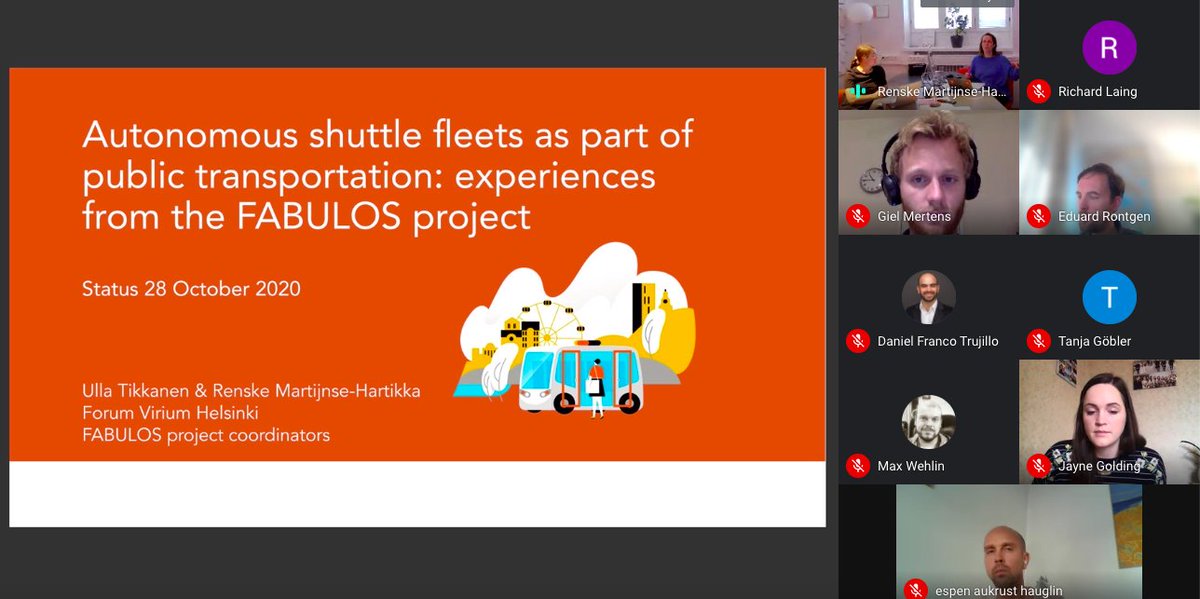1200x599 pixels.
Task: Click the name label 'Jayne Golding'
Action: [1099, 466]
